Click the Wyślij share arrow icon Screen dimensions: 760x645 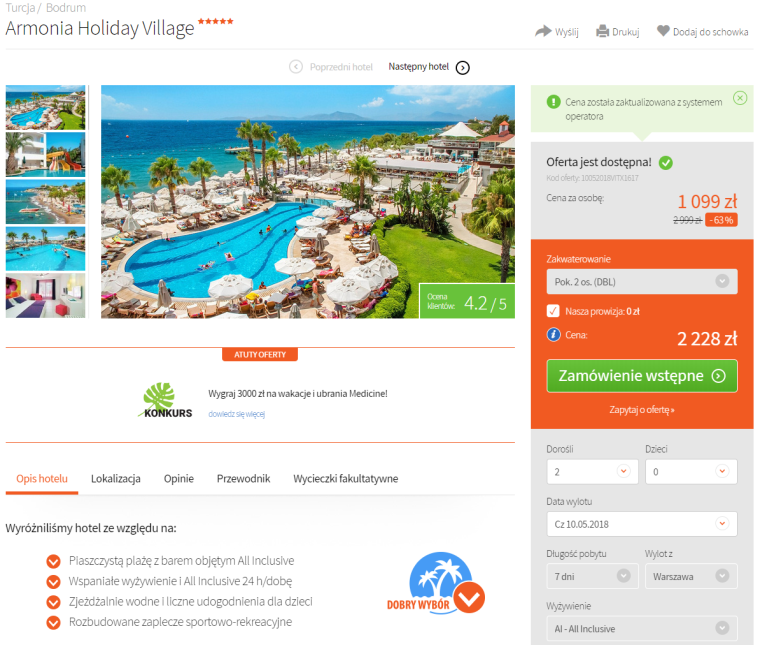pyautogui.click(x=543, y=31)
